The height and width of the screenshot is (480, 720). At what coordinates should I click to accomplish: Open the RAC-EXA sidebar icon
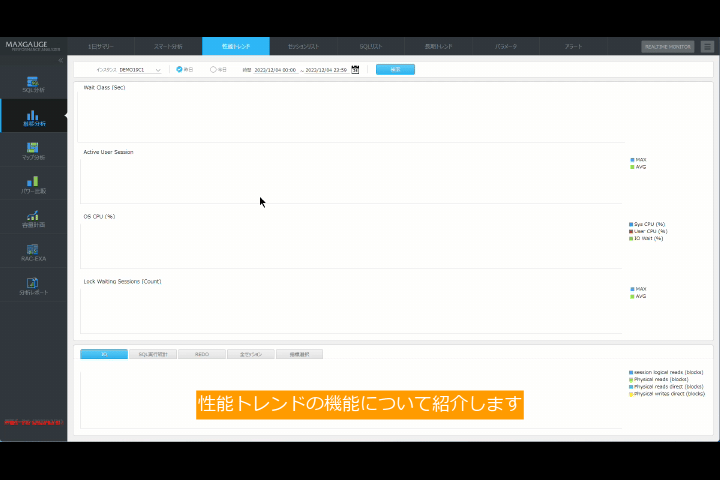[33, 253]
